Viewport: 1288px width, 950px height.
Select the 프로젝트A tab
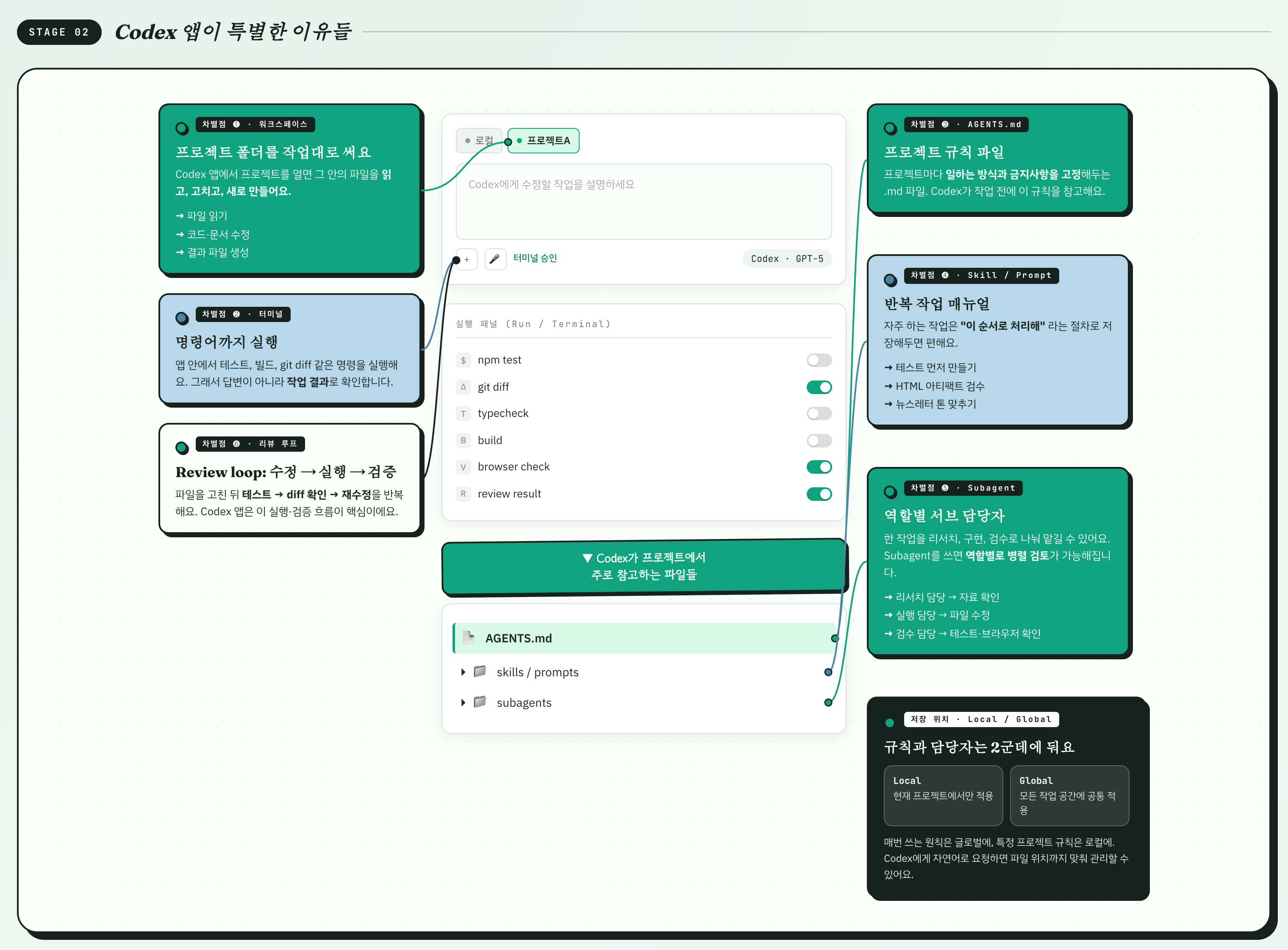[543, 140]
